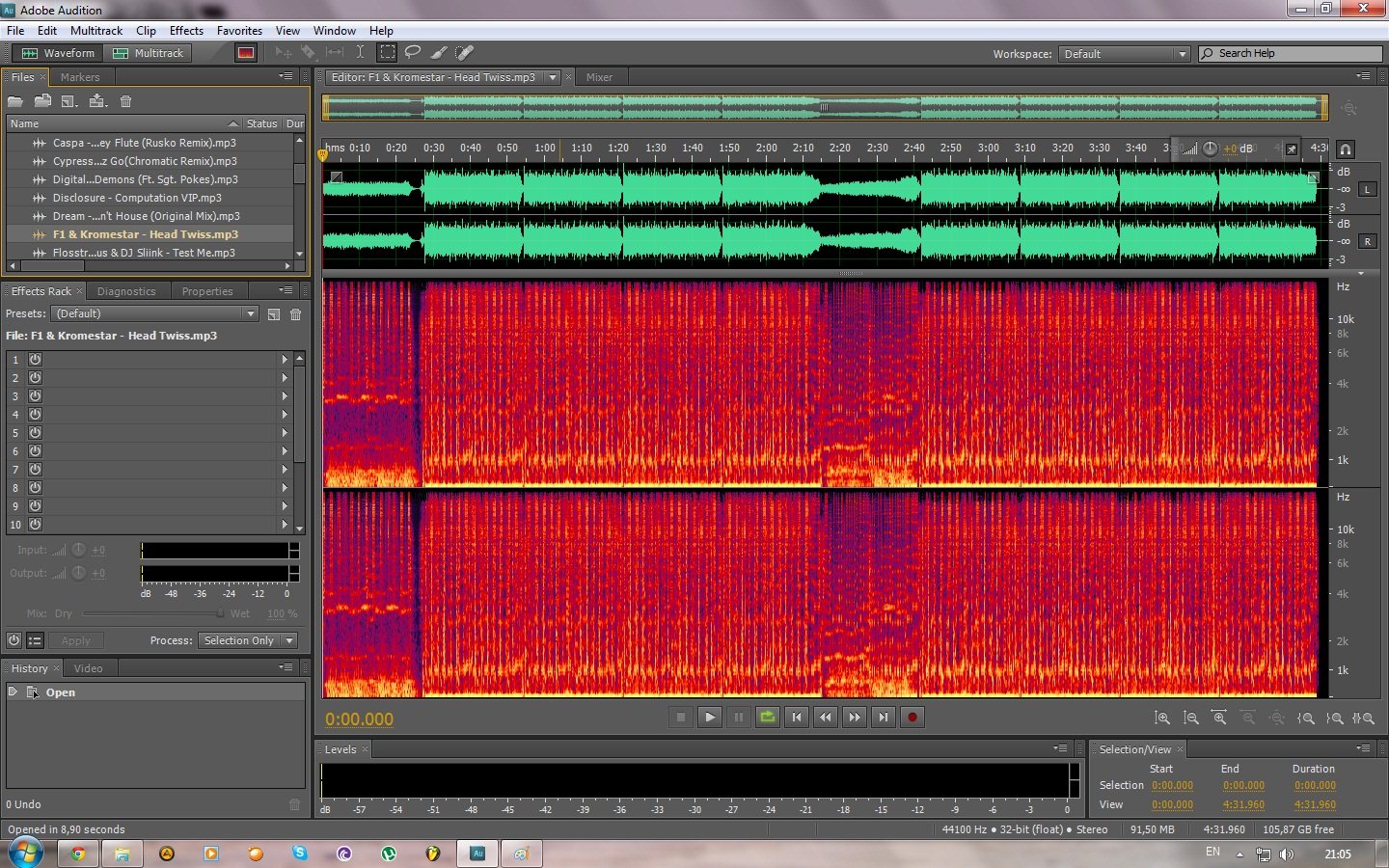Toggle the right channel R button
The height and width of the screenshot is (868, 1389).
coord(1368,242)
